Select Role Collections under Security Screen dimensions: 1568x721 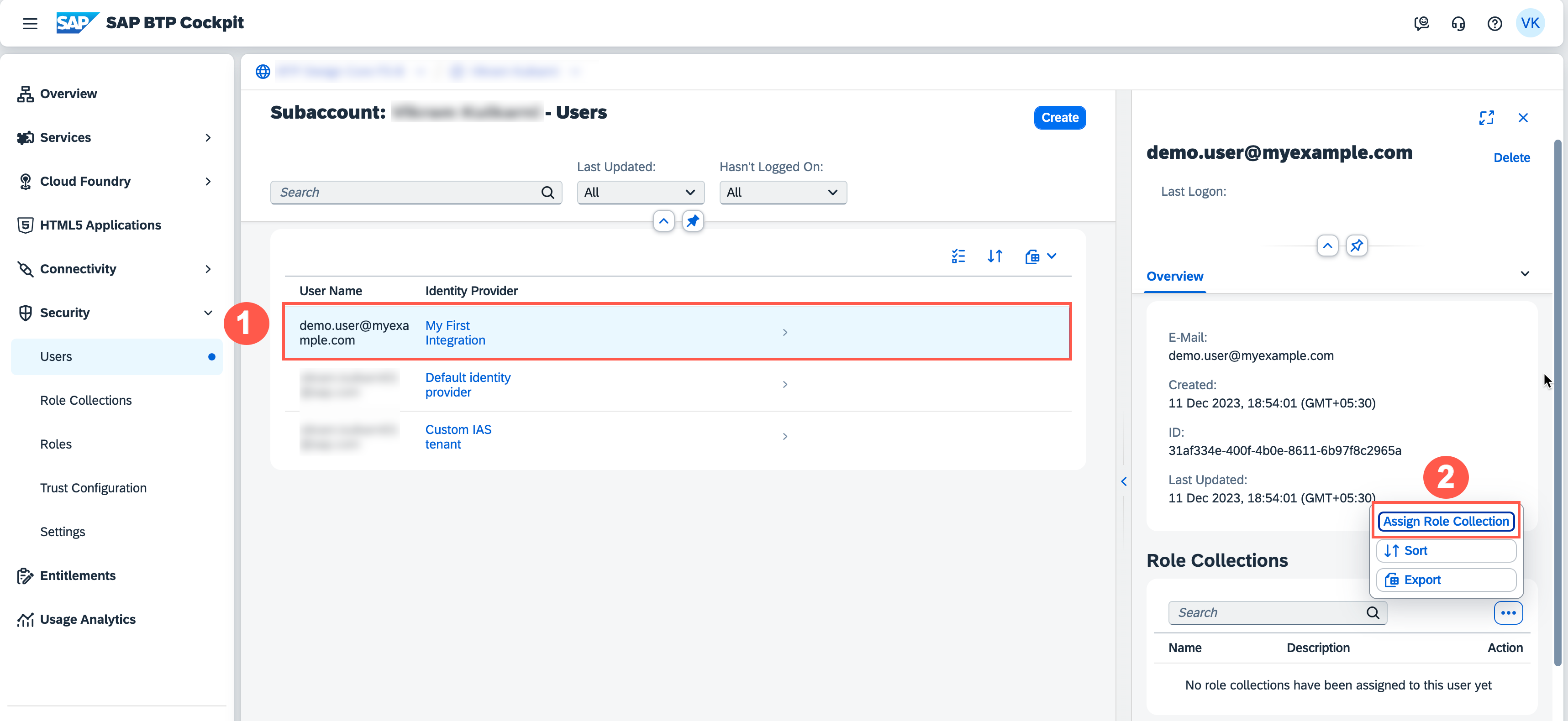[x=86, y=400]
